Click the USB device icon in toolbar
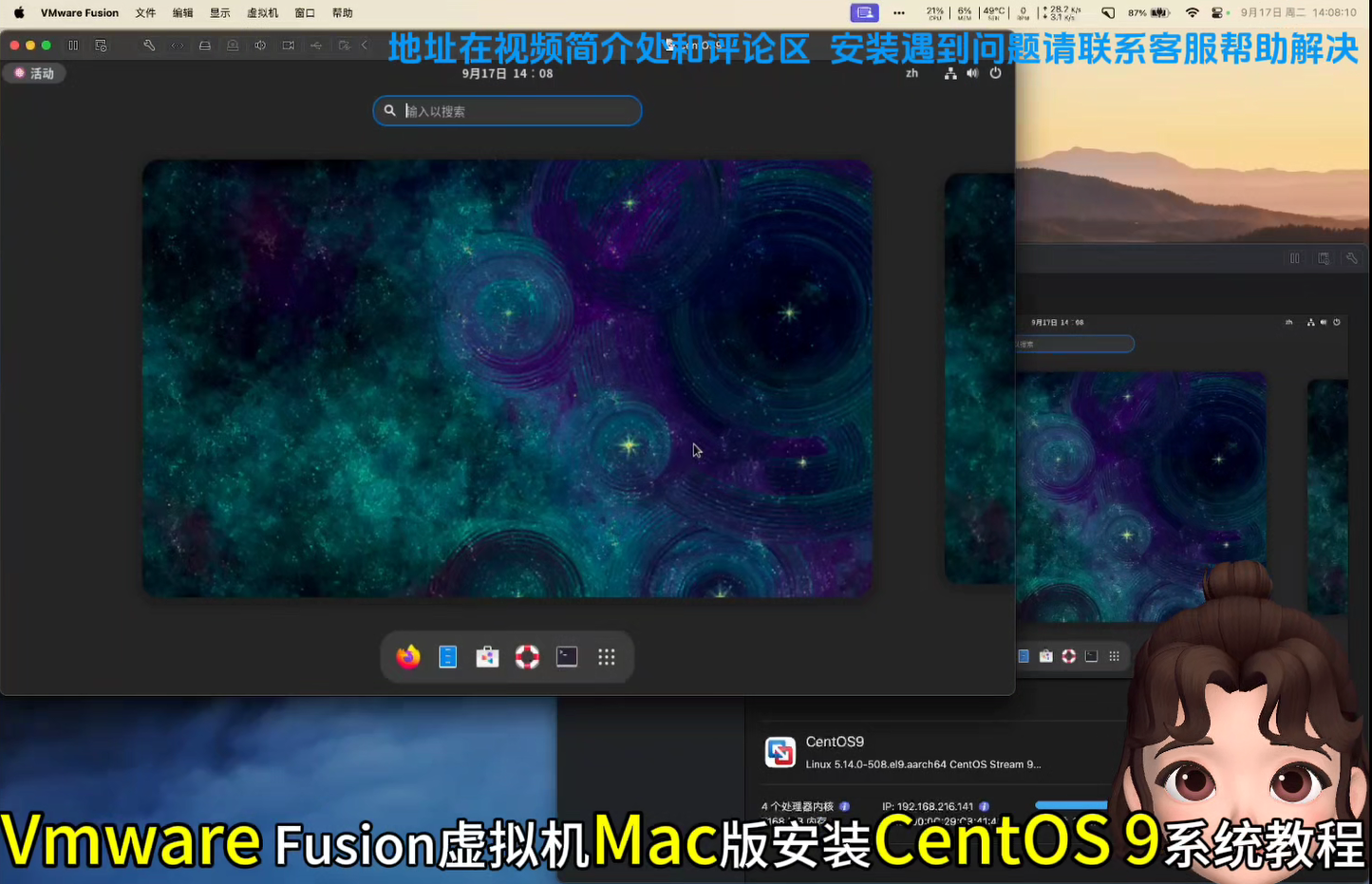 (x=316, y=46)
